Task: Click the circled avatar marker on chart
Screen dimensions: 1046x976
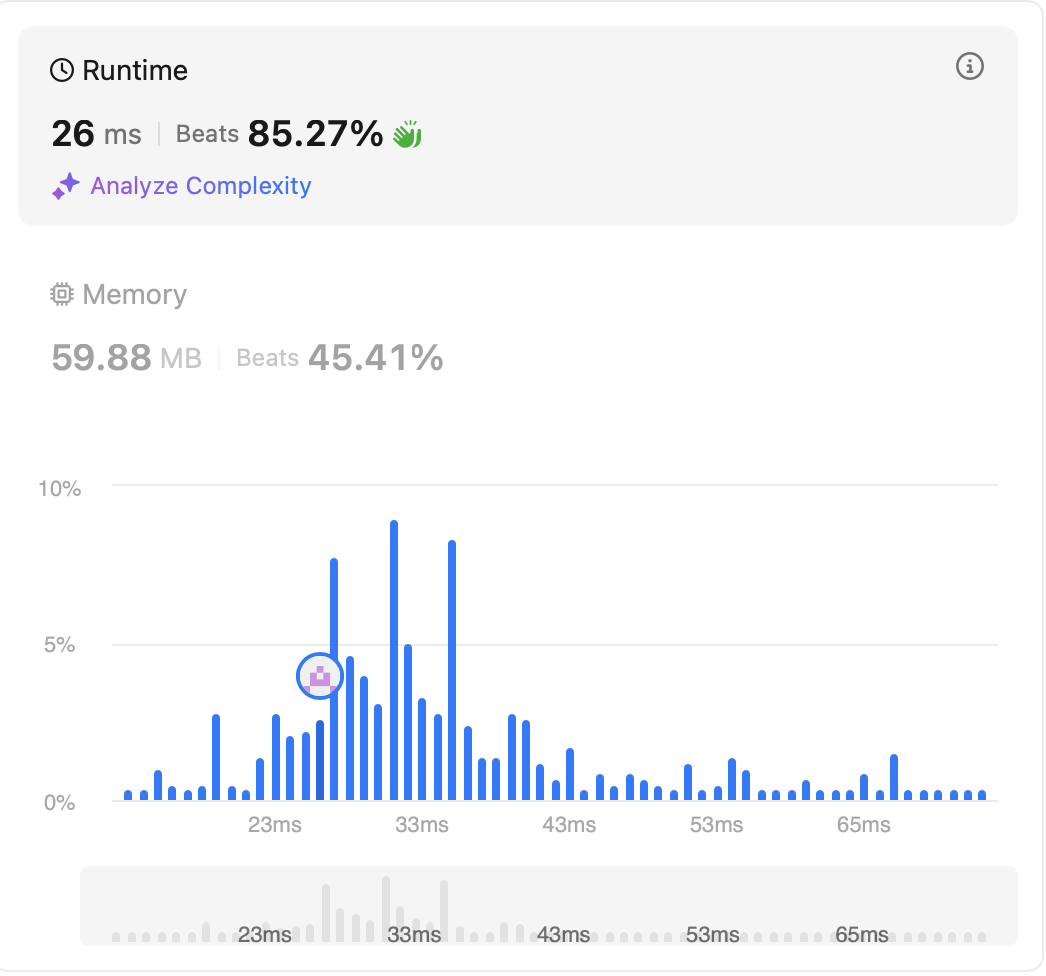Action: pyautogui.click(x=320, y=677)
